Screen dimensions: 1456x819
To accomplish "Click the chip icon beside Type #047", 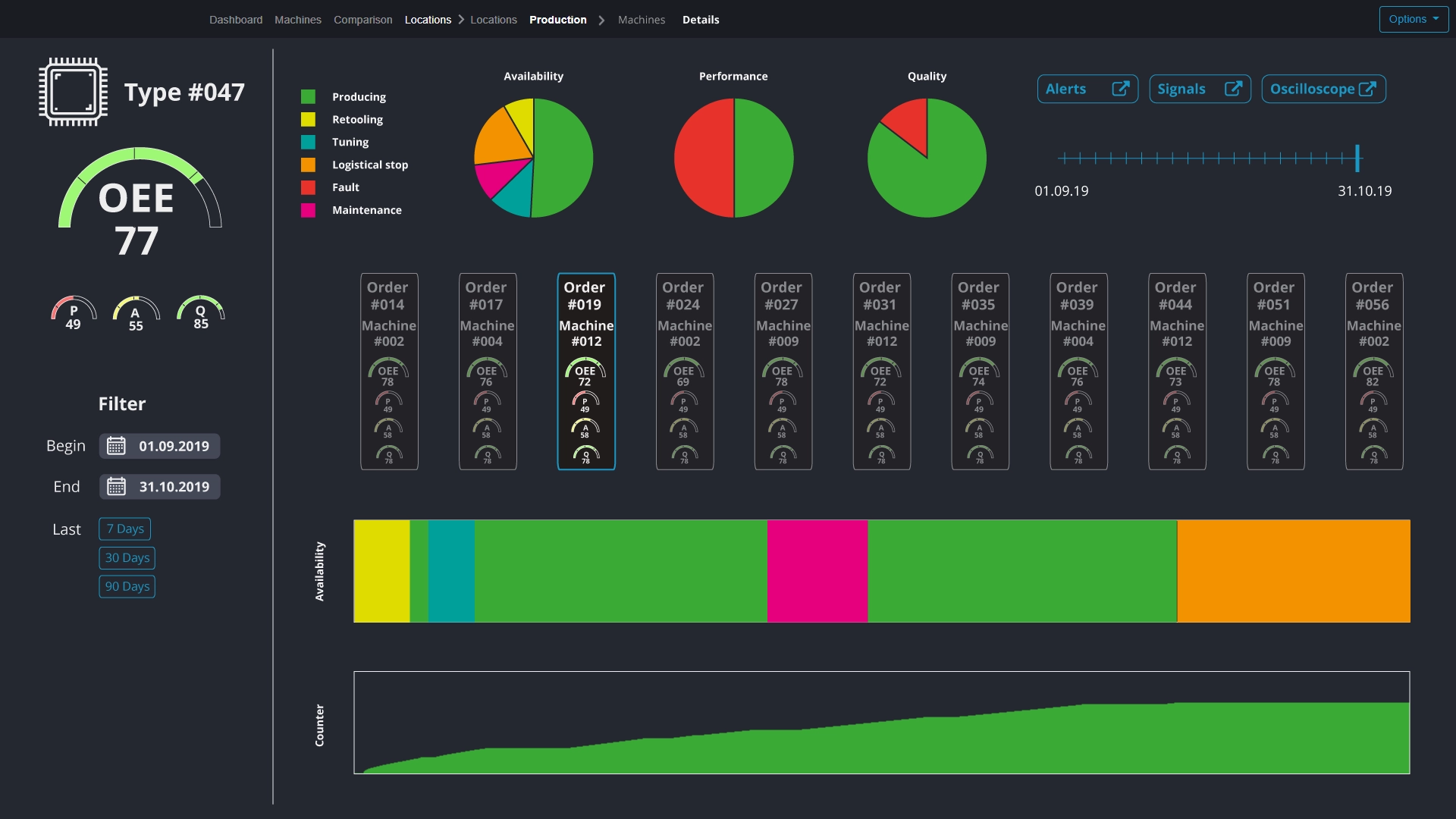I will pos(73,92).
